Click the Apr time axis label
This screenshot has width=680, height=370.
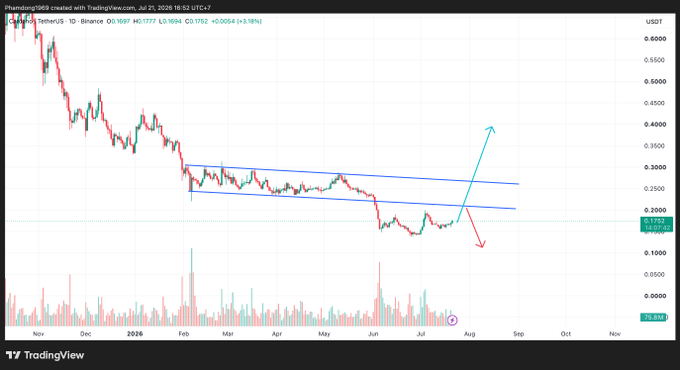click(x=277, y=334)
